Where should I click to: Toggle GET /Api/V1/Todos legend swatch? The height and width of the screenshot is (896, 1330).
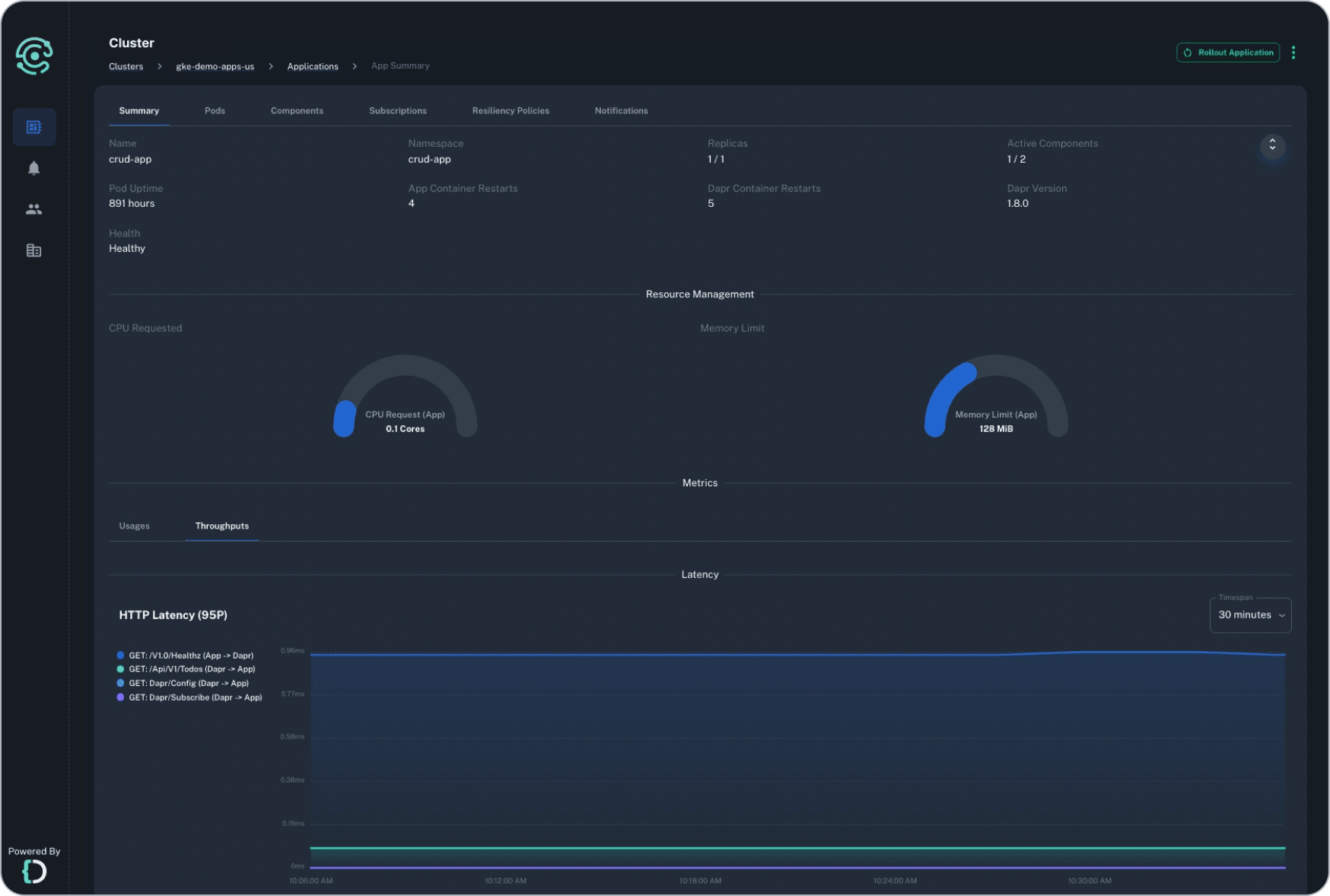point(120,669)
